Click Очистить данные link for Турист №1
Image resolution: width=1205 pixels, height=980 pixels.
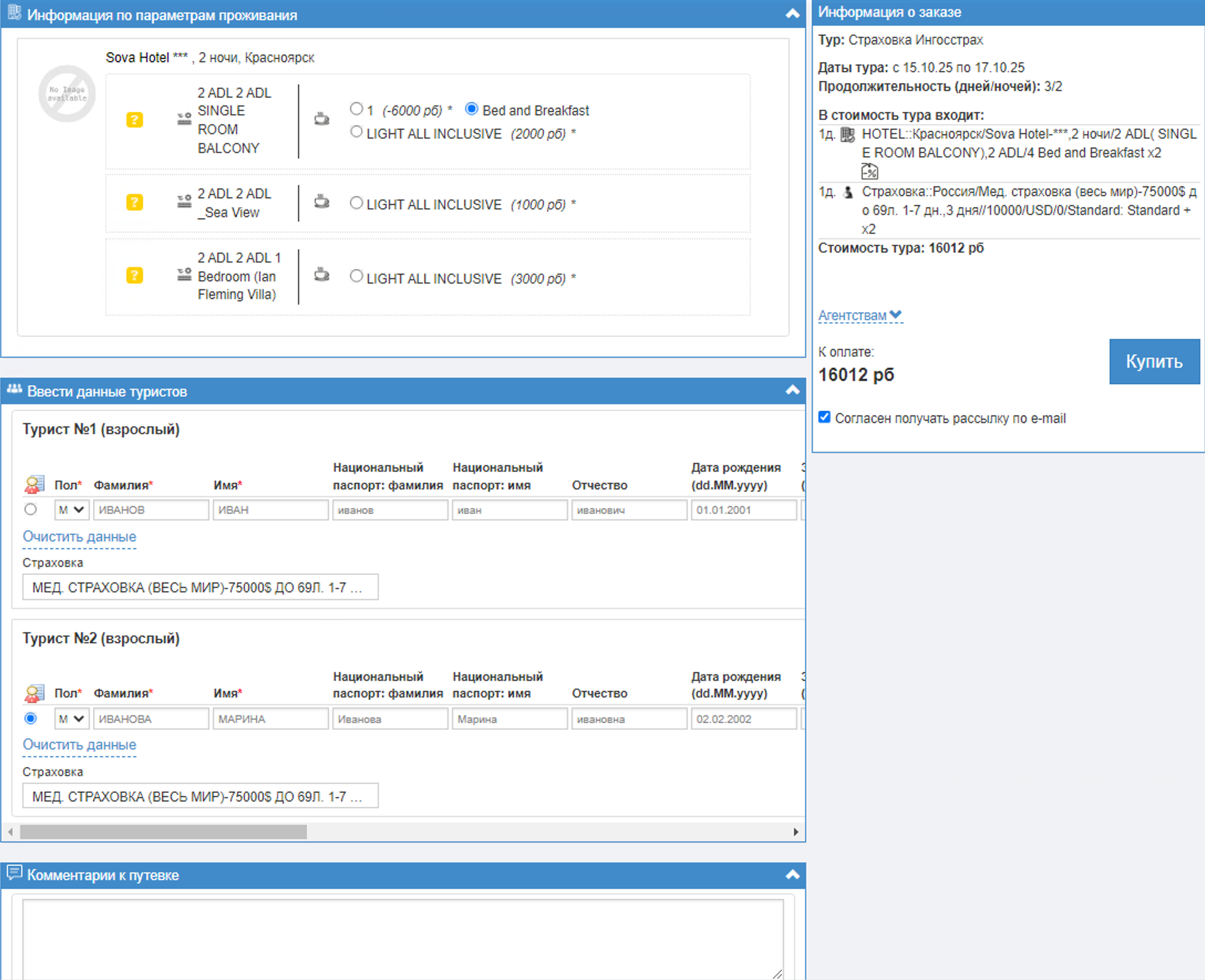pyautogui.click(x=79, y=537)
